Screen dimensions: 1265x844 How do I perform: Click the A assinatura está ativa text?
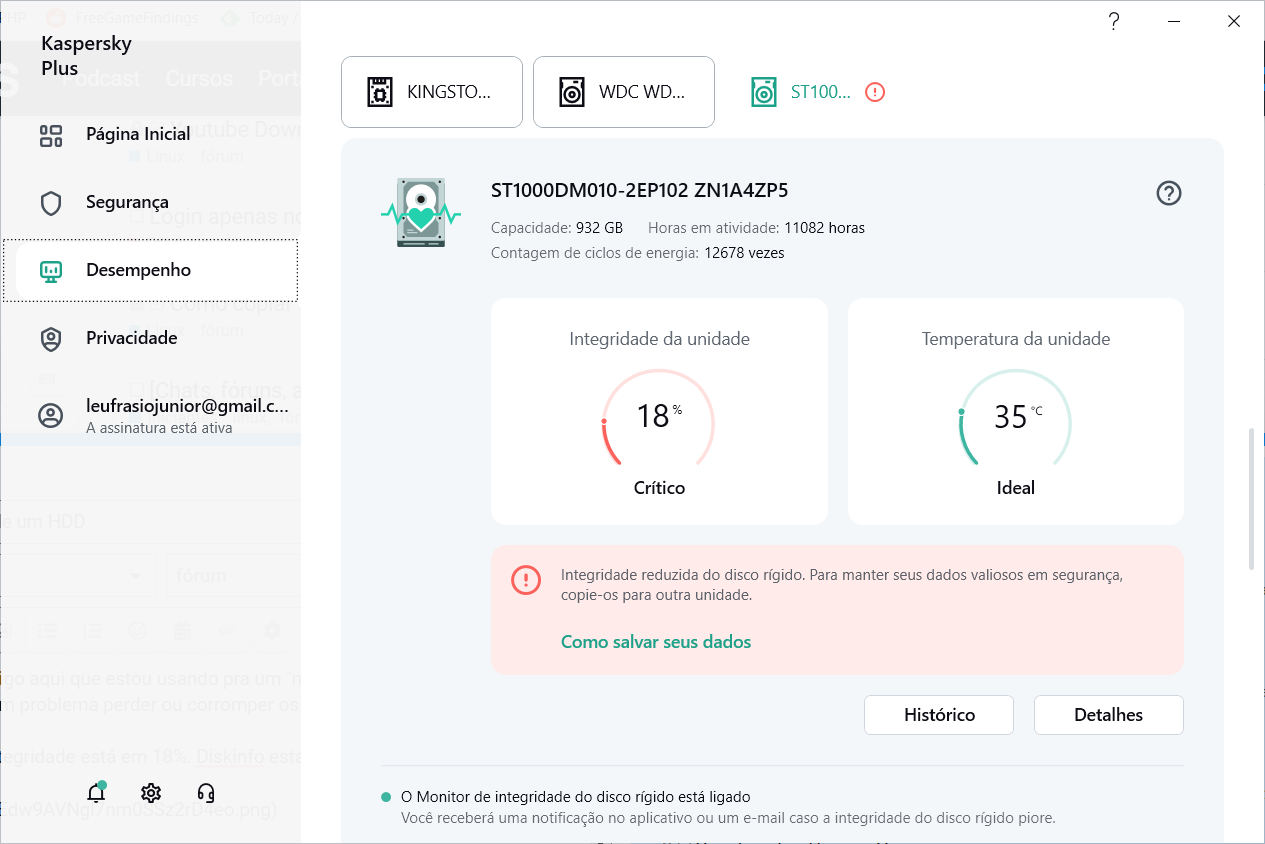coord(159,428)
